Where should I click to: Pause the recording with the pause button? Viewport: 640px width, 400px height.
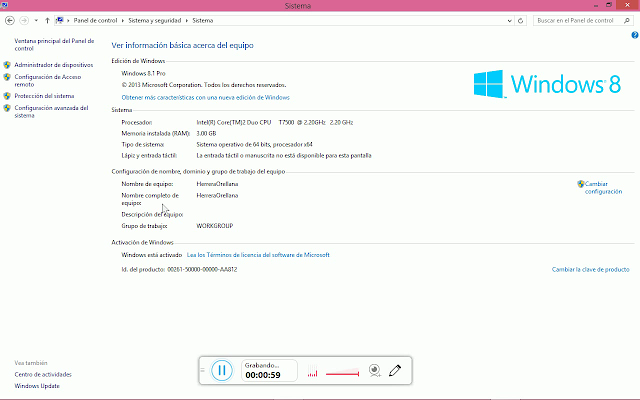(x=222, y=370)
